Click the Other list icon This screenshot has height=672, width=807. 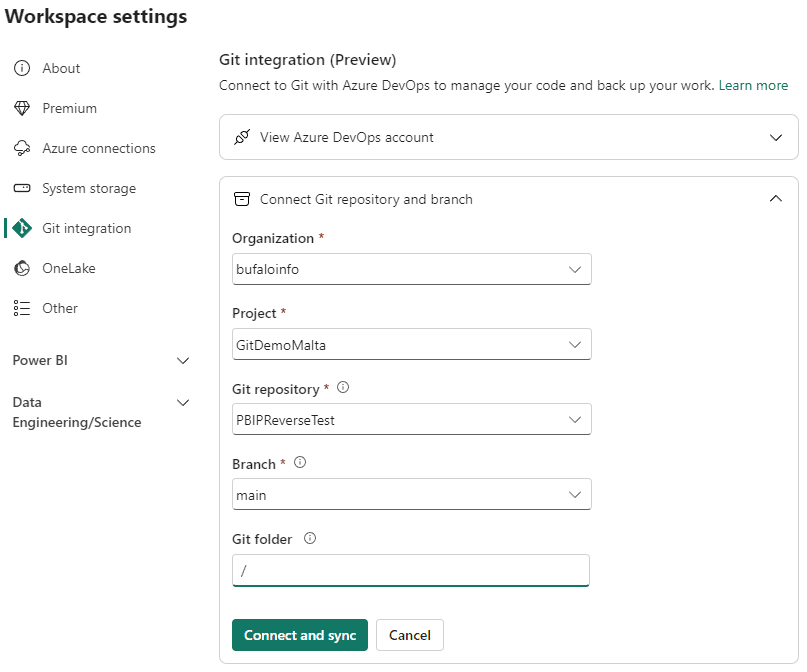coord(22,308)
